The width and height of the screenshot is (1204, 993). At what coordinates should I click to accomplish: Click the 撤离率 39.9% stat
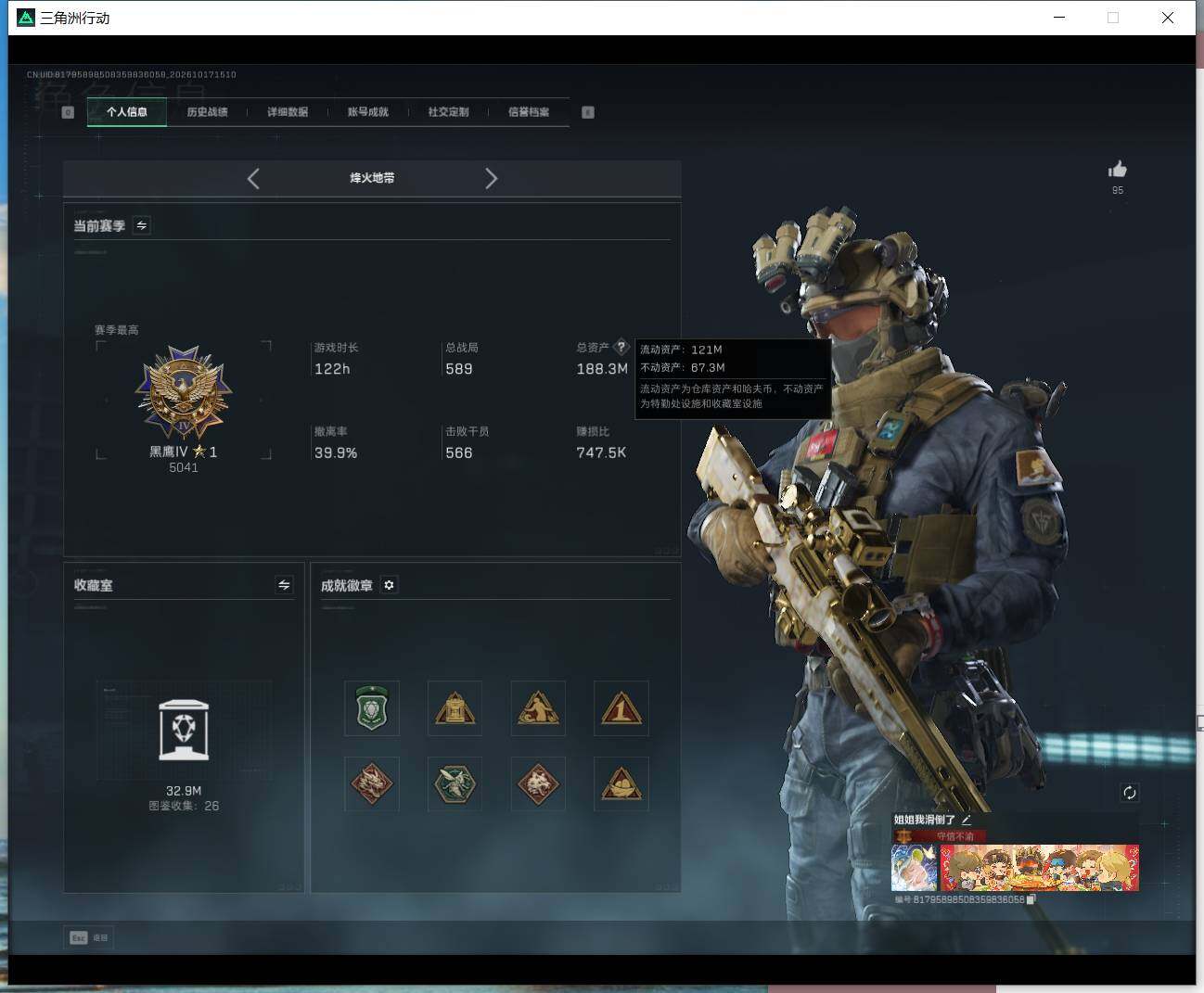coord(336,443)
